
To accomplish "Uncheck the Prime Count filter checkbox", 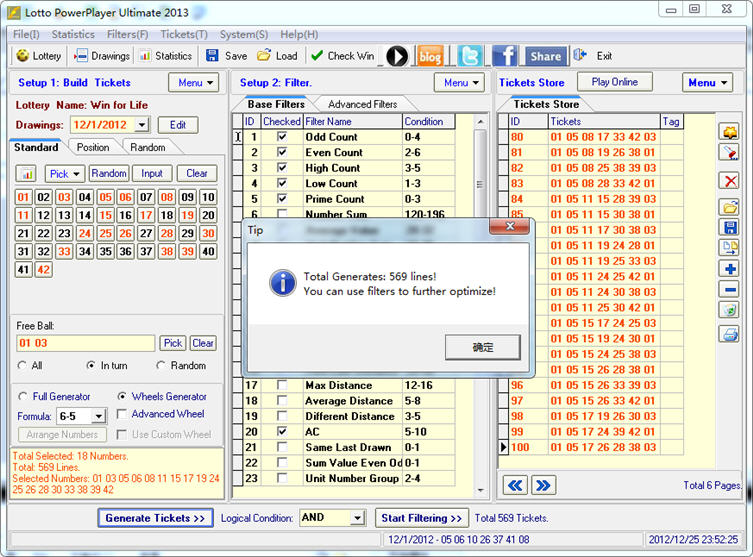I will click(282, 198).
